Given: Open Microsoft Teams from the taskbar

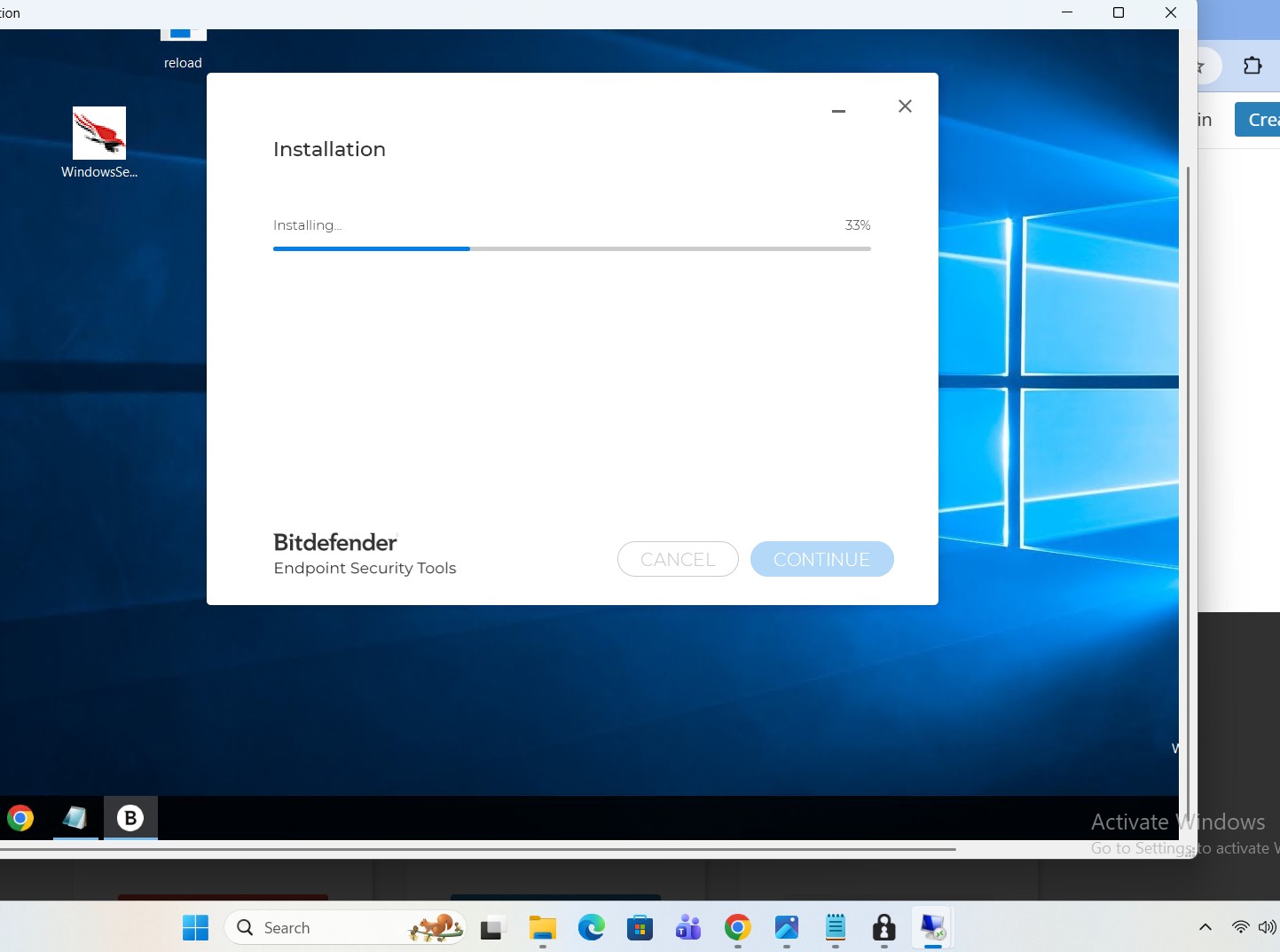Looking at the screenshot, I should tap(688, 928).
